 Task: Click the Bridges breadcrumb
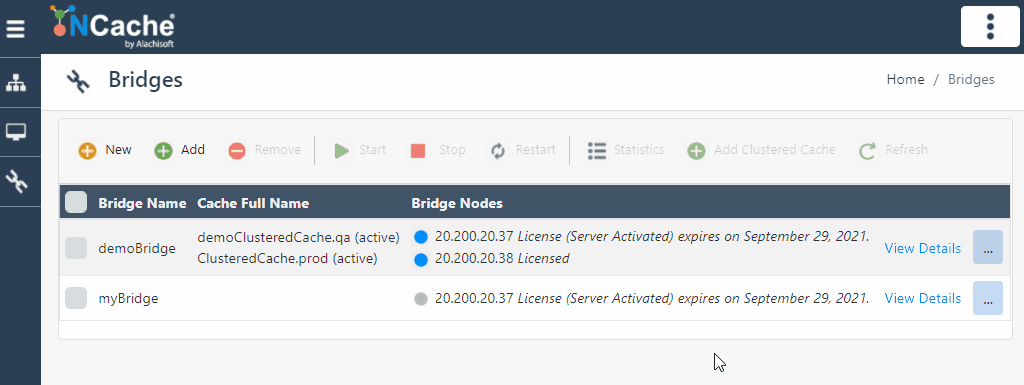pos(971,80)
